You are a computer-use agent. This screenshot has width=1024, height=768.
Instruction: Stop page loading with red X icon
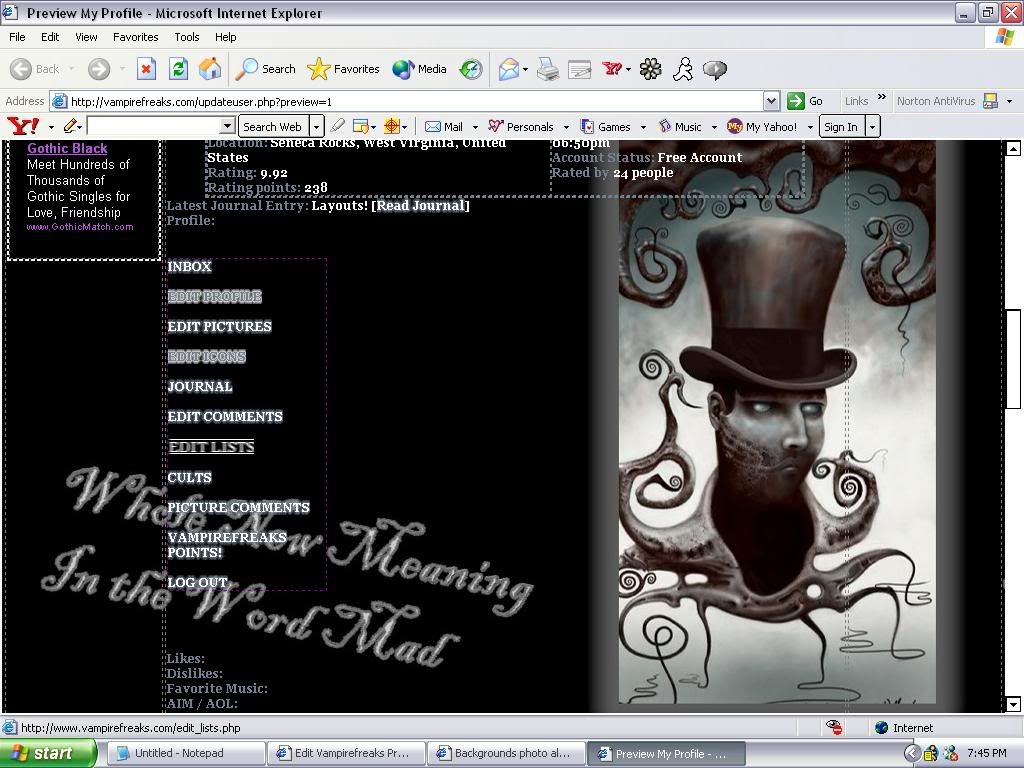[x=146, y=69]
